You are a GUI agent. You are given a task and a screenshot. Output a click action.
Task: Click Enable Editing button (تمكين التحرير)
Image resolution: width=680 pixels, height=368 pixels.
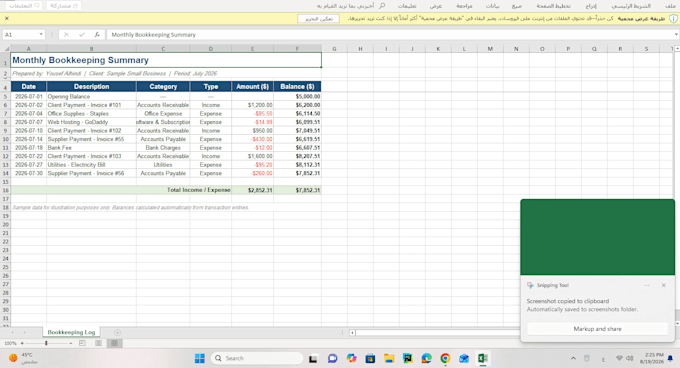pyautogui.click(x=318, y=19)
